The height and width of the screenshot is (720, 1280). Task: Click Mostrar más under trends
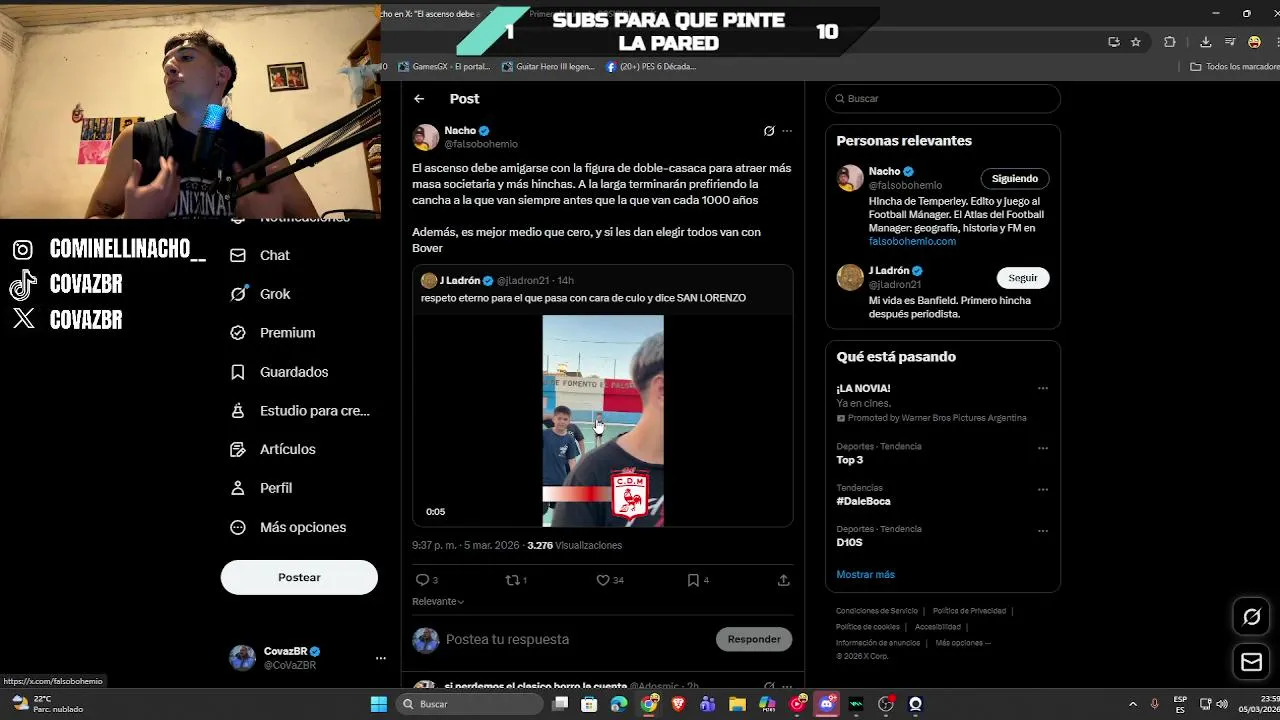click(866, 575)
